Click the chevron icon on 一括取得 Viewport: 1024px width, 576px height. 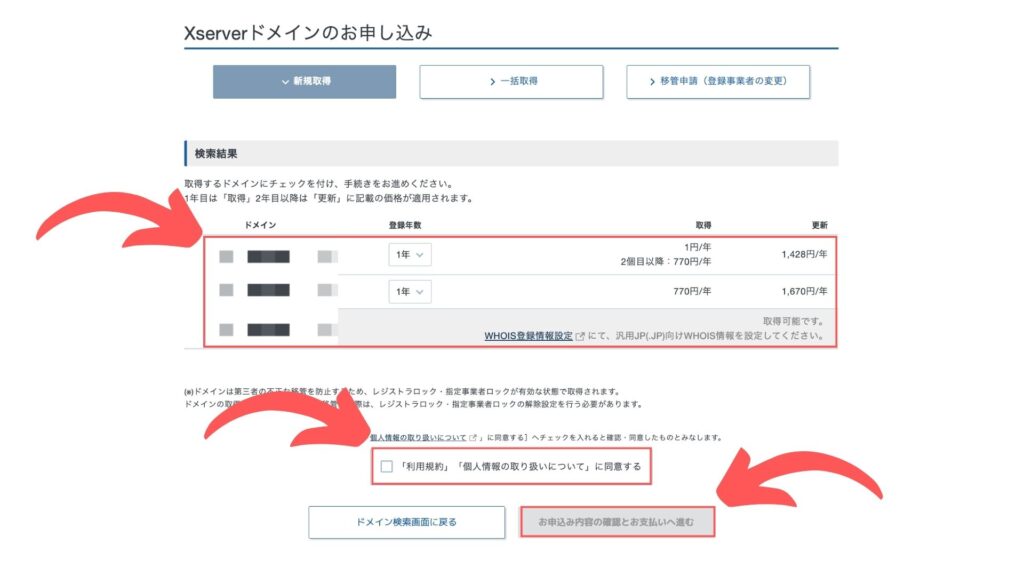pyautogui.click(x=492, y=82)
